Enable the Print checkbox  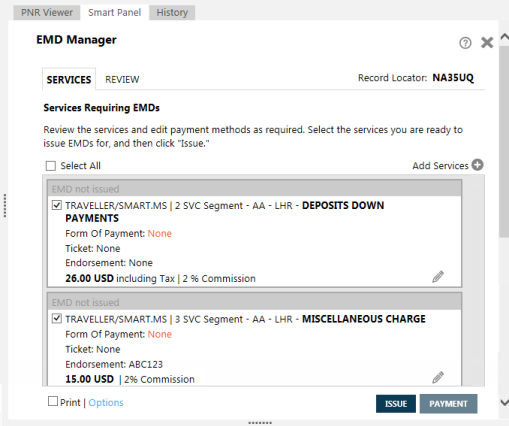(x=53, y=401)
